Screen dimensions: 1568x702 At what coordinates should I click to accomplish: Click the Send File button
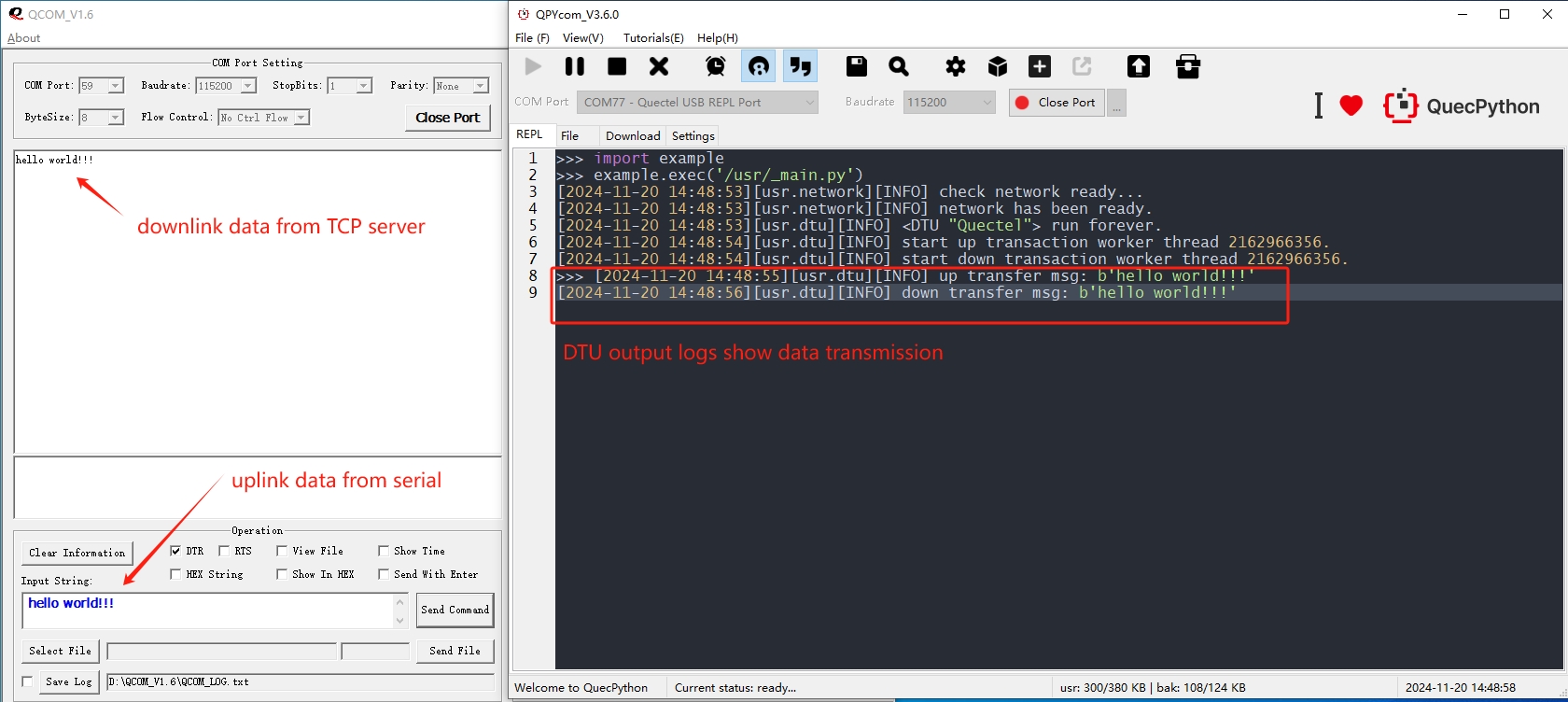[x=455, y=651]
